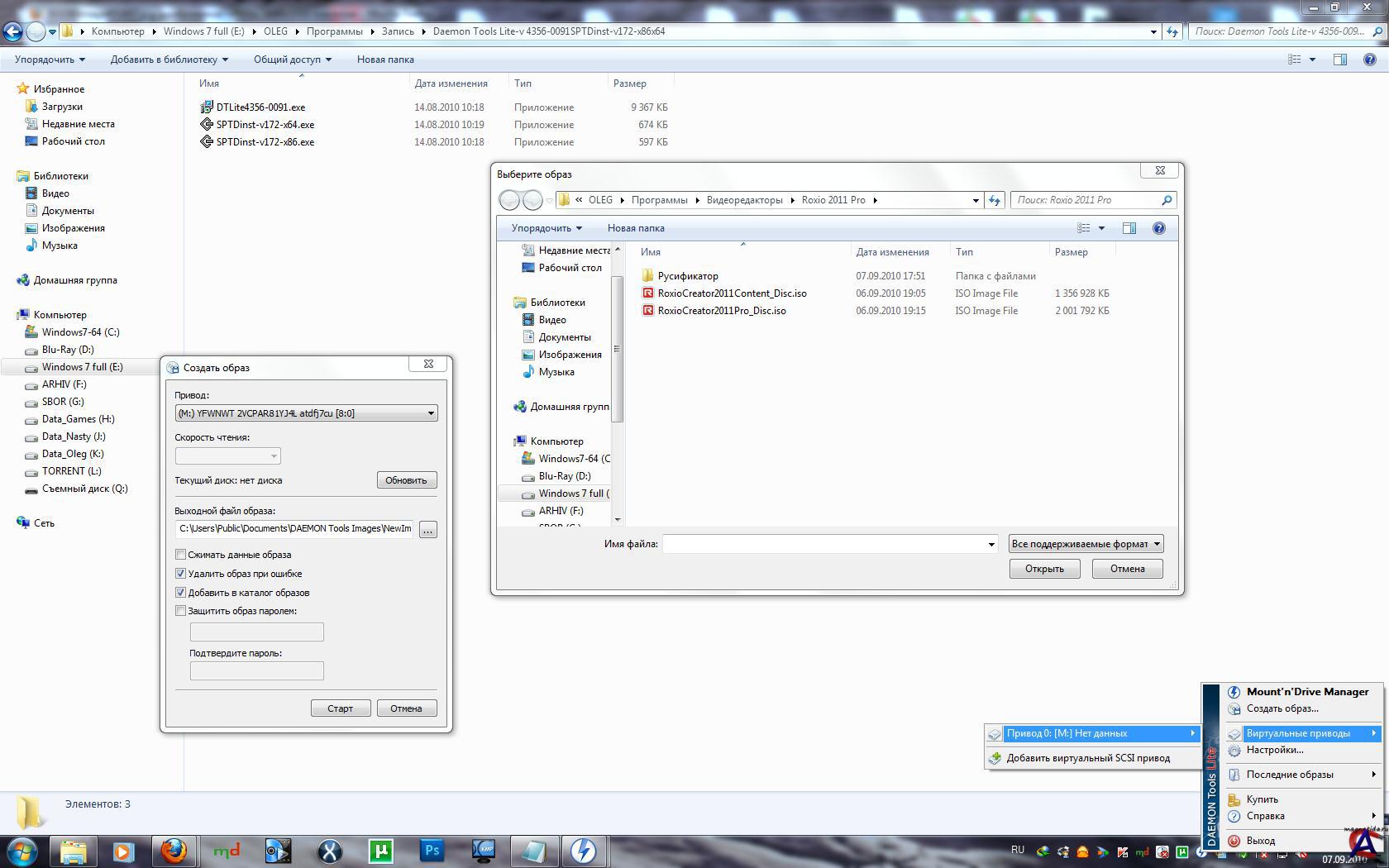Click the DAEMON Tools lightning taskbar icon

tap(584, 851)
